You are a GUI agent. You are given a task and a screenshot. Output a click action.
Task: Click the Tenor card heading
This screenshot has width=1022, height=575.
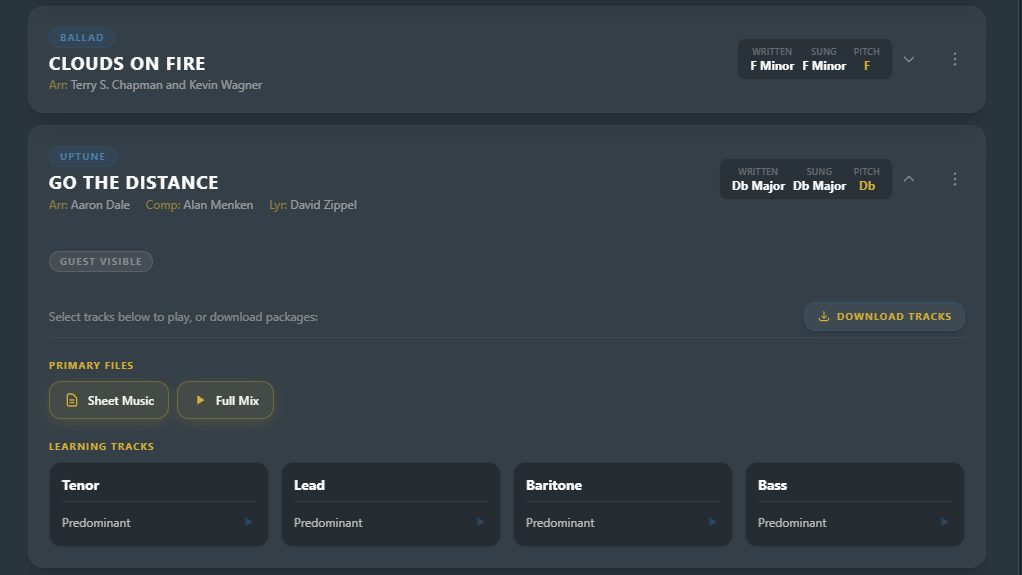coord(80,485)
